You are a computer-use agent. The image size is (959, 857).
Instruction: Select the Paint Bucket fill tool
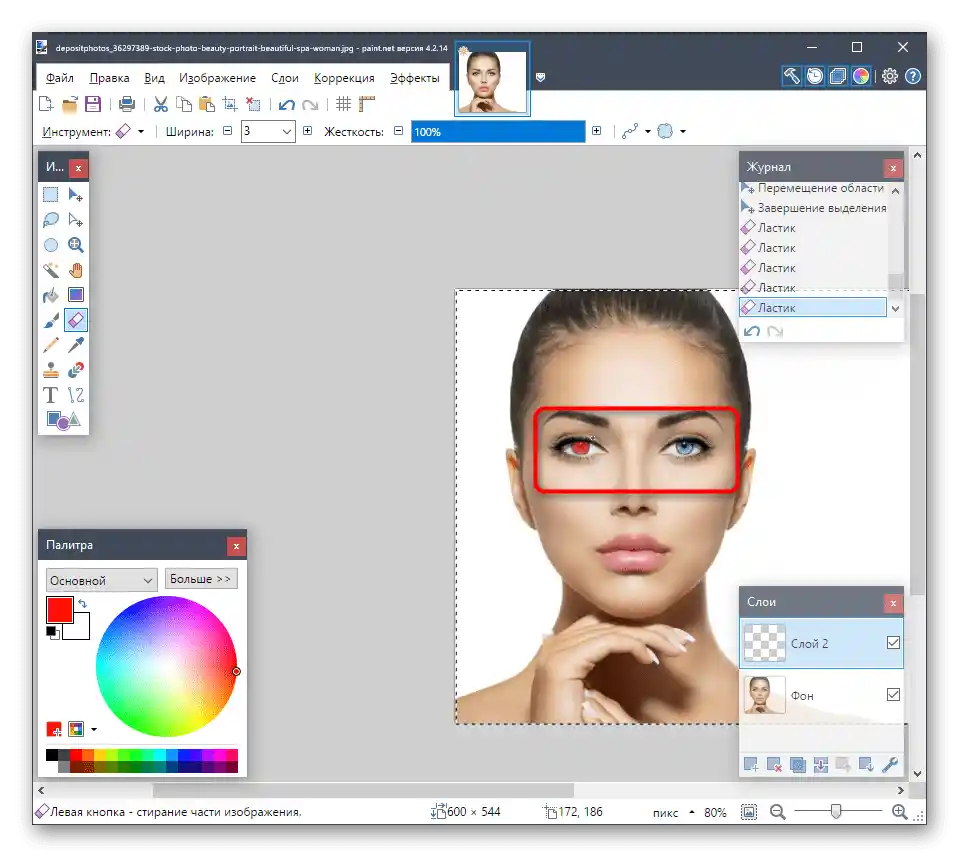point(51,295)
